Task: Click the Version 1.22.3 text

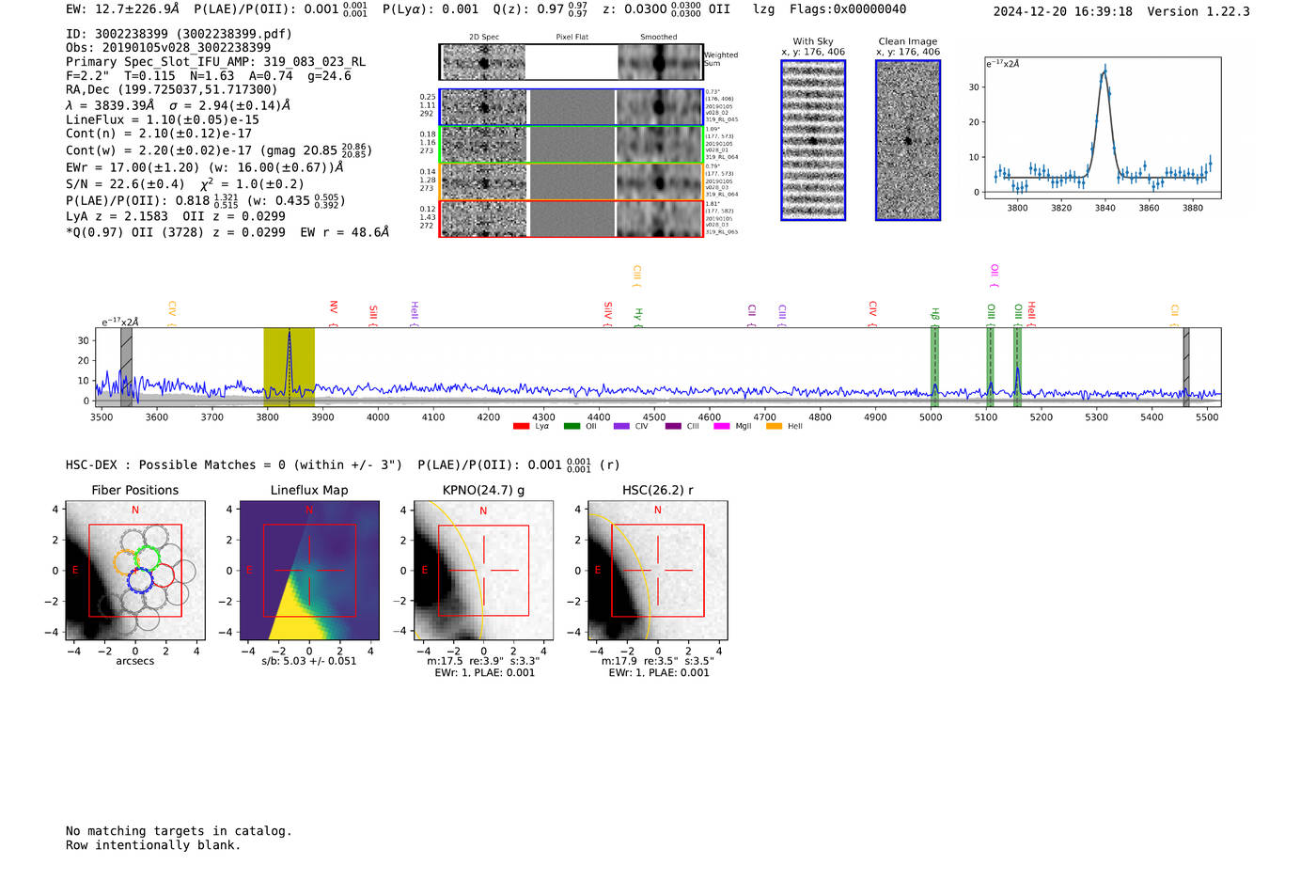Action: coord(1198,11)
